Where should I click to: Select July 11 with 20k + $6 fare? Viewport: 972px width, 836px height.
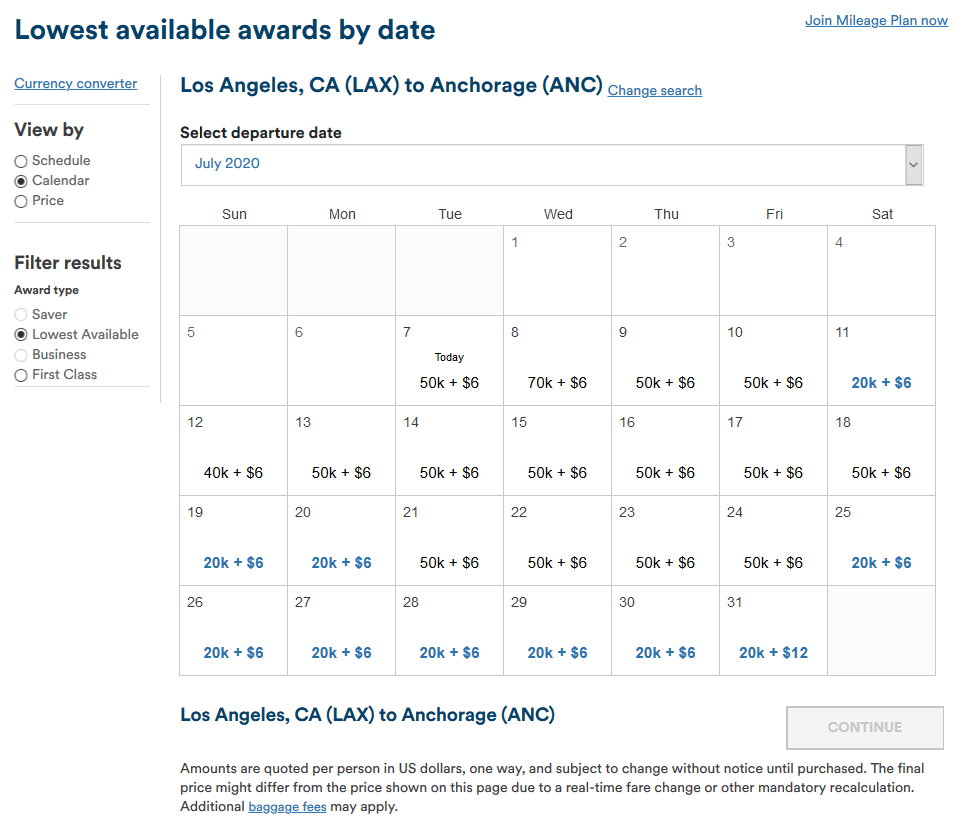click(x=881, y=383)
